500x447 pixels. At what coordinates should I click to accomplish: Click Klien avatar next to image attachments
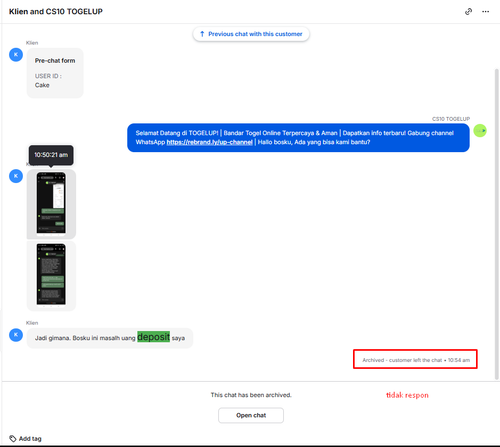click(x=16, y=176)
